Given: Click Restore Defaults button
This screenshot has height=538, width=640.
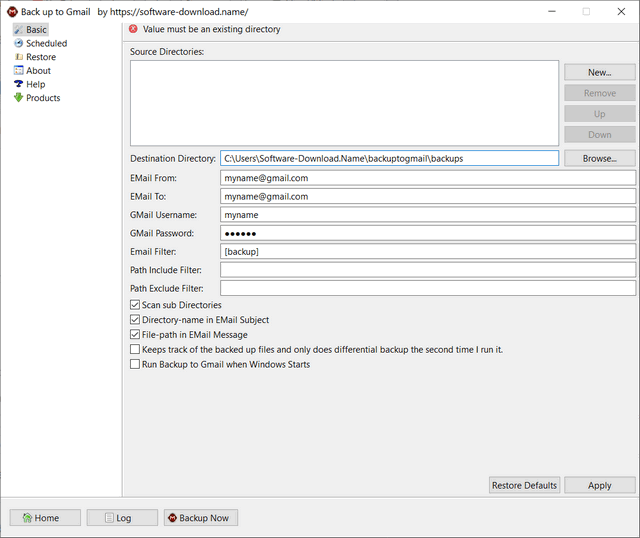Looking at the screenshot, I should click(524, 485).
